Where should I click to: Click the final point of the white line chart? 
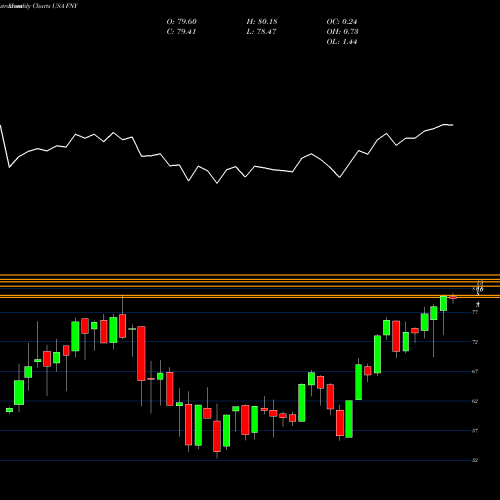[453, 125]
